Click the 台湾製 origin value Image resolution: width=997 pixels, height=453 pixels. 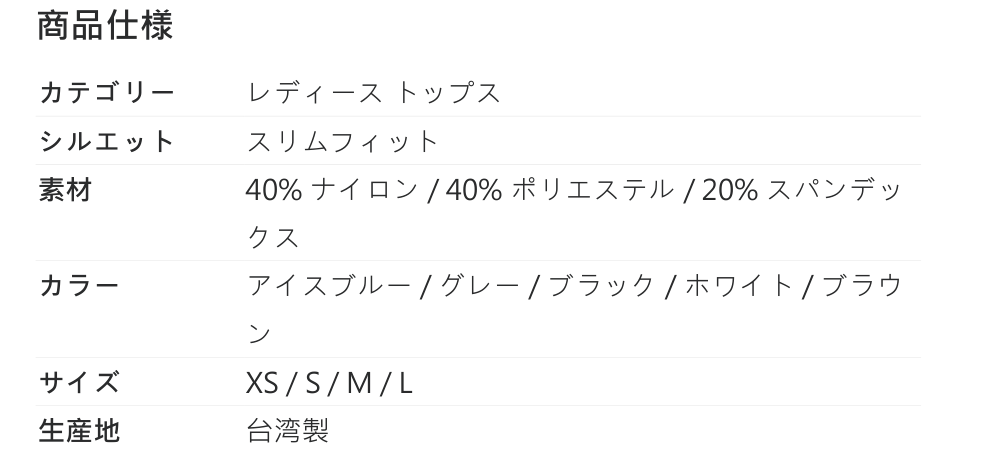(x=287, y=431)
